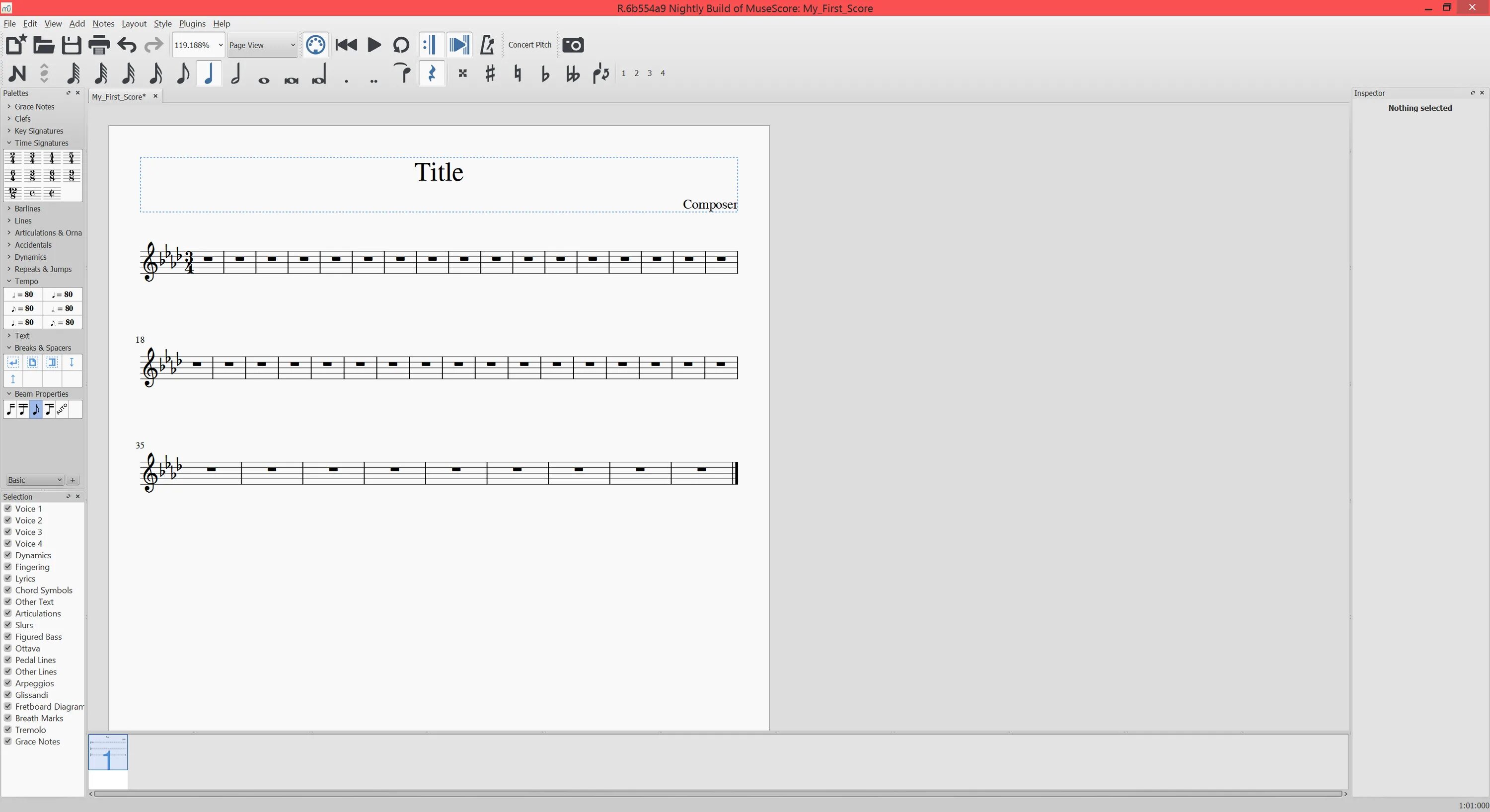Rewind playback to the start
1490x812 pixels.
tap(346, 45)
